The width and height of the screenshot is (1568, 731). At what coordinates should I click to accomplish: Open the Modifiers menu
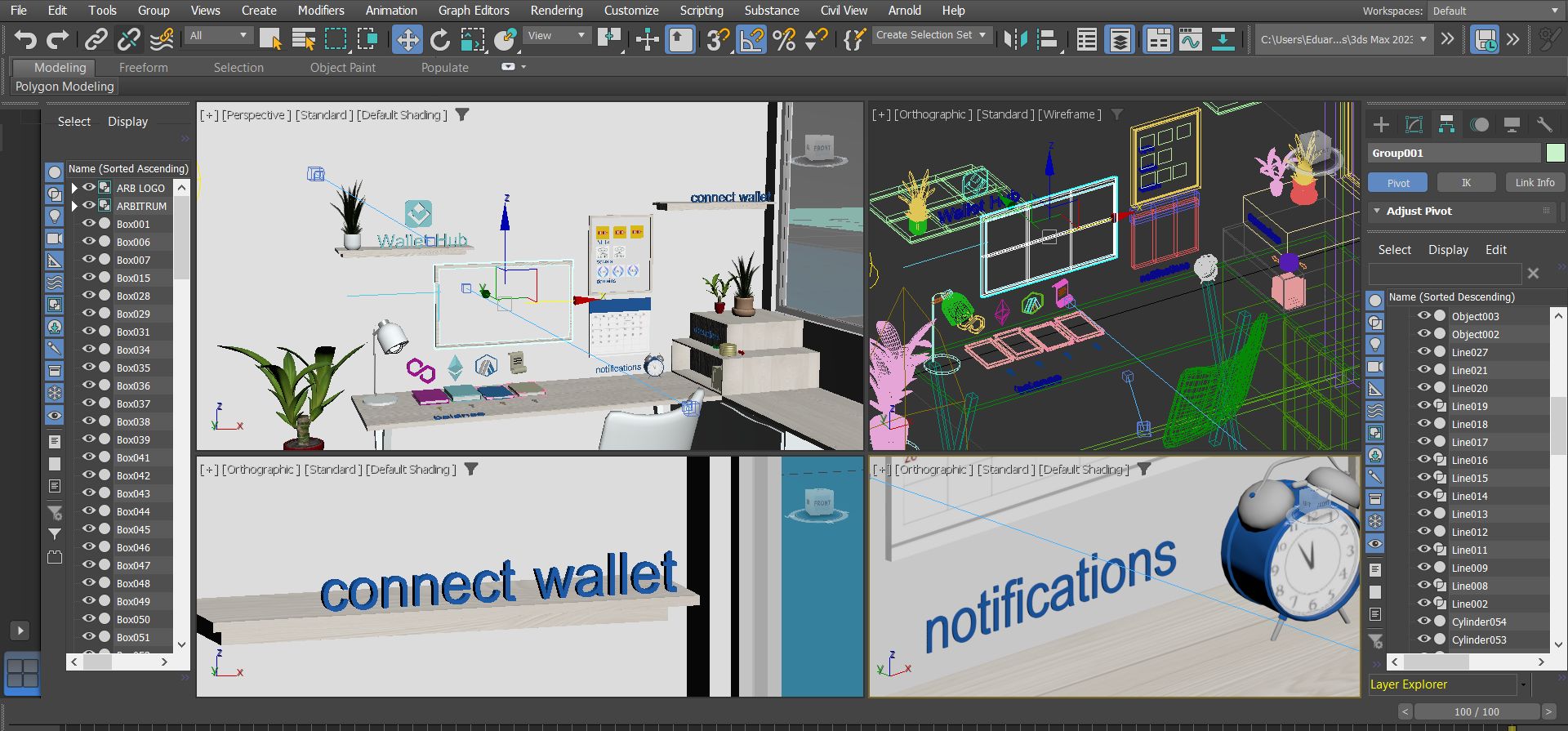tap(320, 11)
